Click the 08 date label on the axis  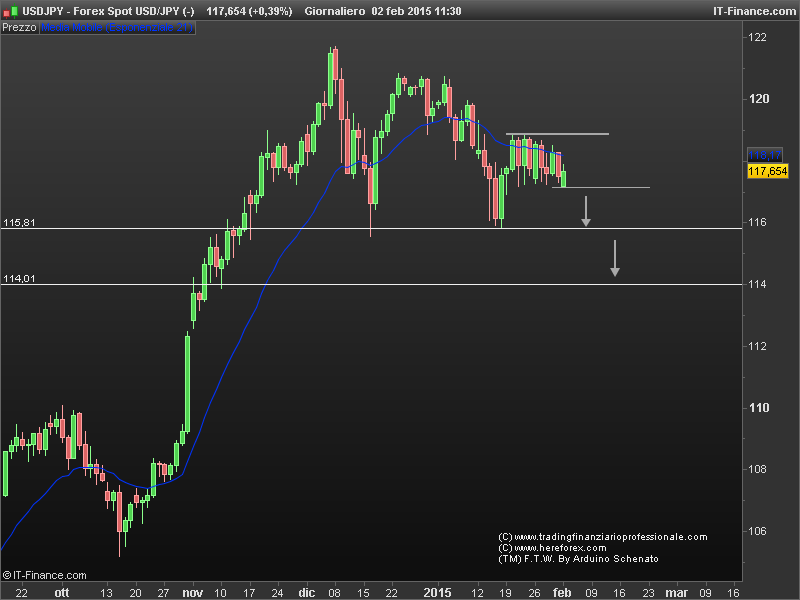(334, 593)
